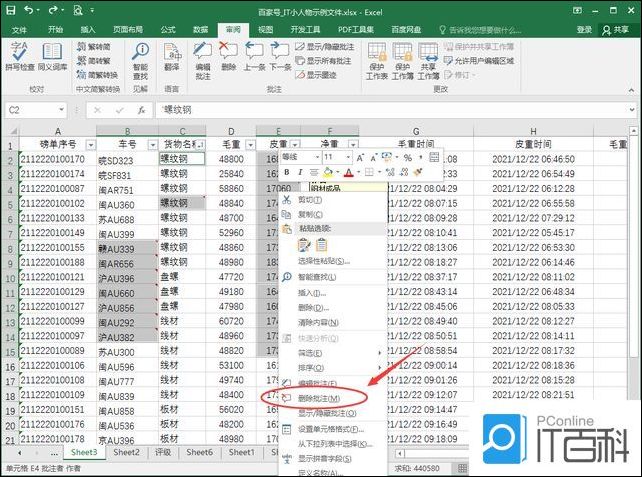Switch to the 数据 Data tab
Image resolution: width=642 pixels, height=477 pixels.
(x=200, y=29)
